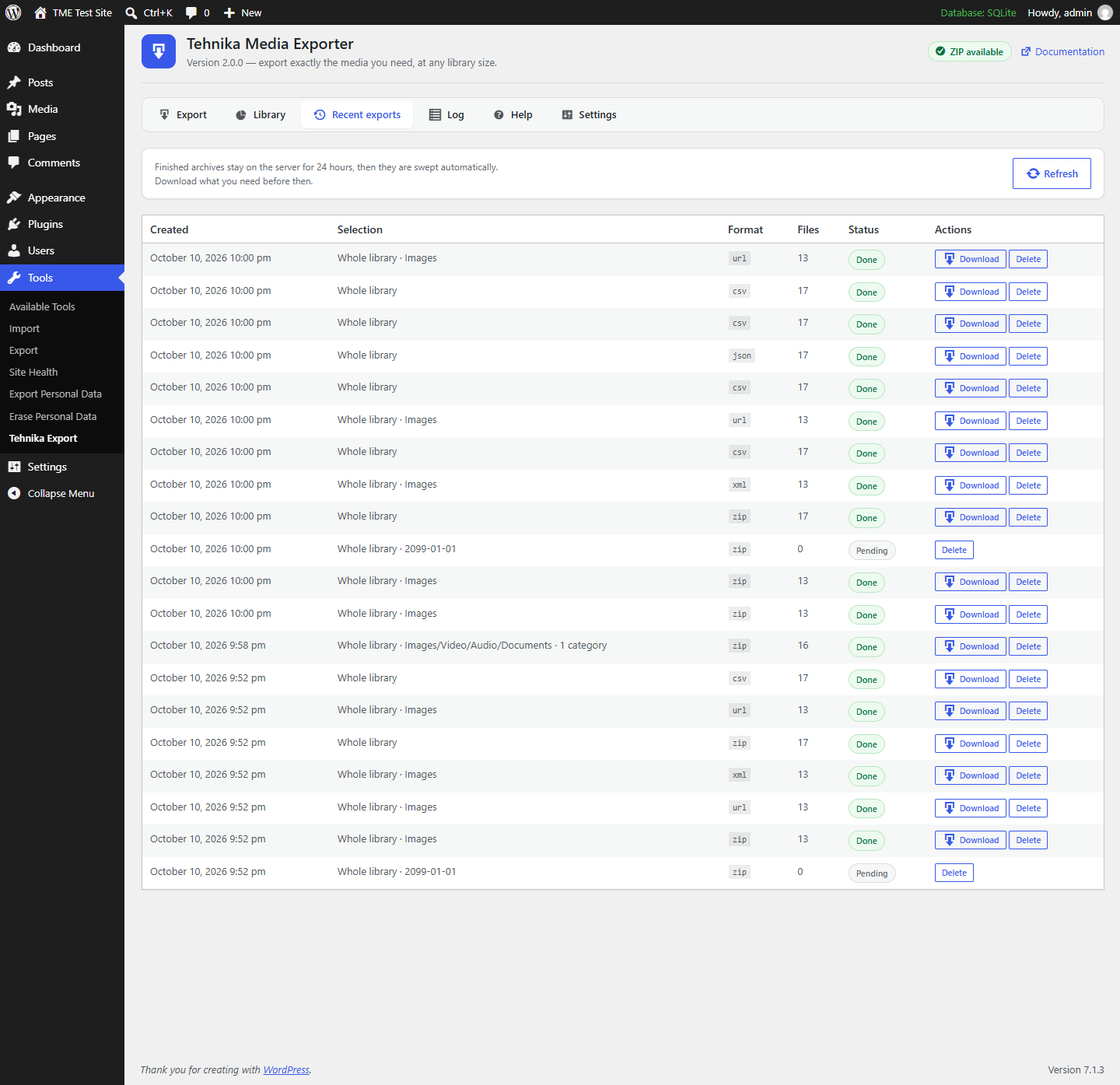Image resolution: width=1120 pixels, height=1085 pixels.
Task: Click the Media icon in sidebar
Action: pyautogui.click(x=14, y=109)
